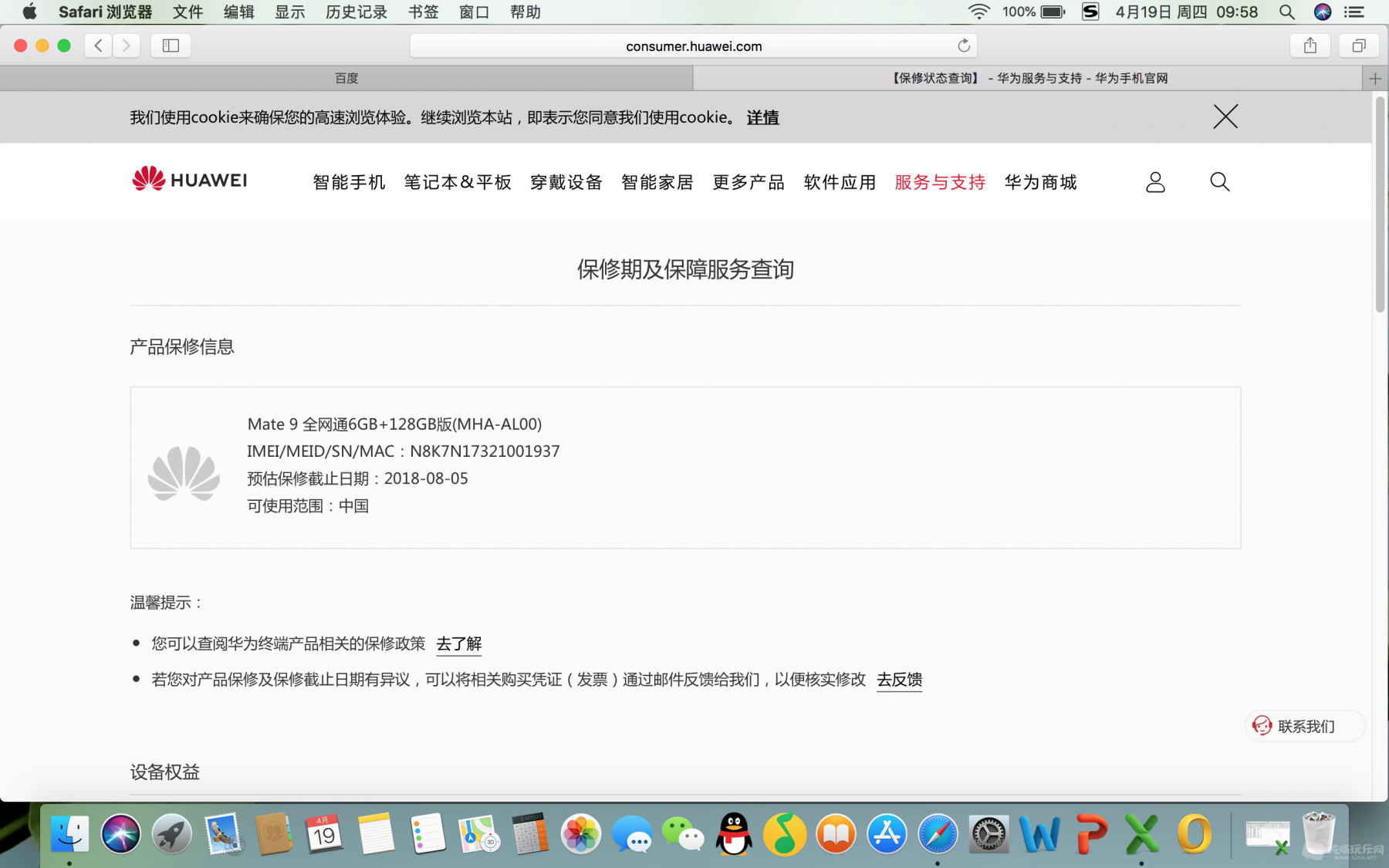Show all tabs overview
This screenshot has width=1389, height=868.
click(1359, 46)
